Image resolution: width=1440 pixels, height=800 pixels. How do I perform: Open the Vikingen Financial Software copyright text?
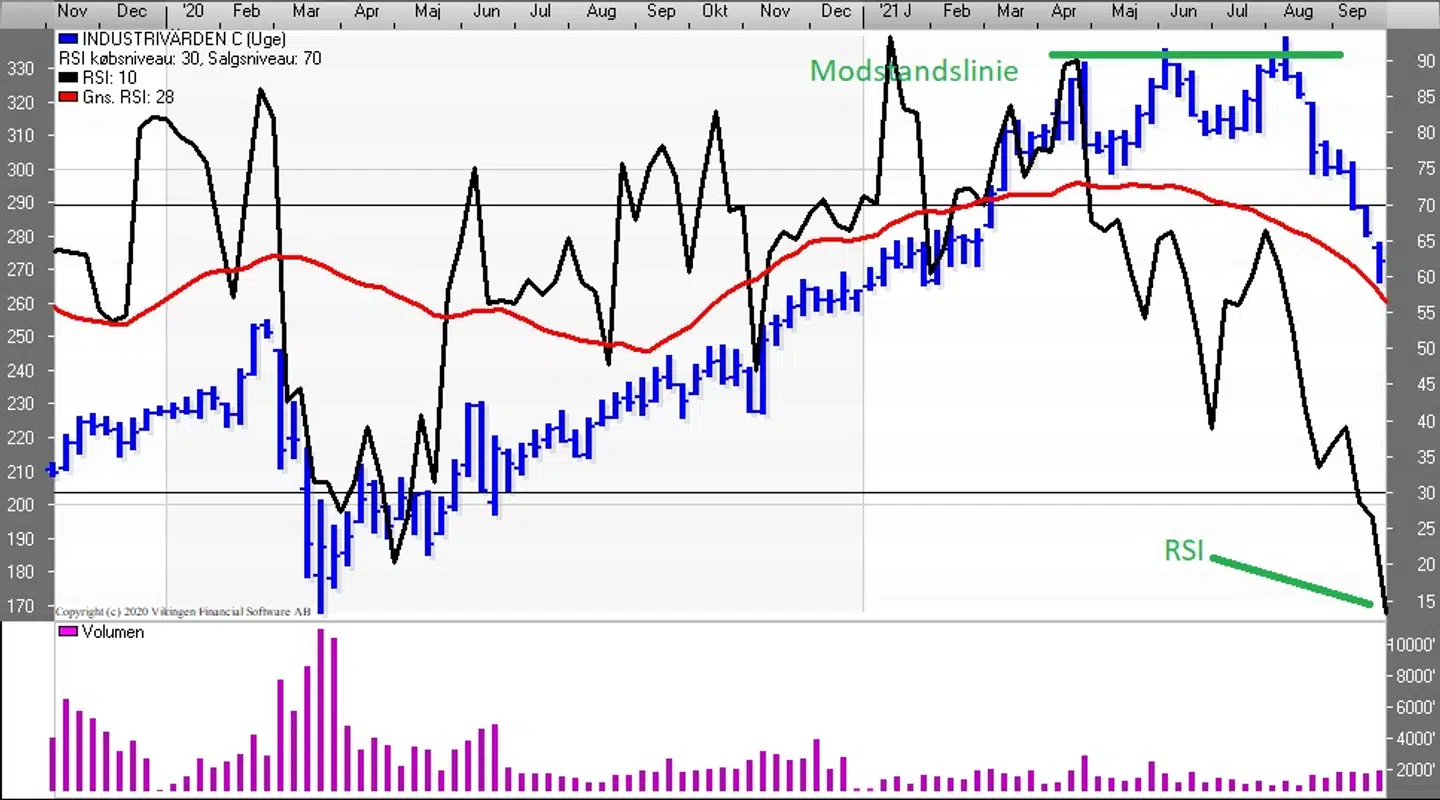(x=182, y=611)
